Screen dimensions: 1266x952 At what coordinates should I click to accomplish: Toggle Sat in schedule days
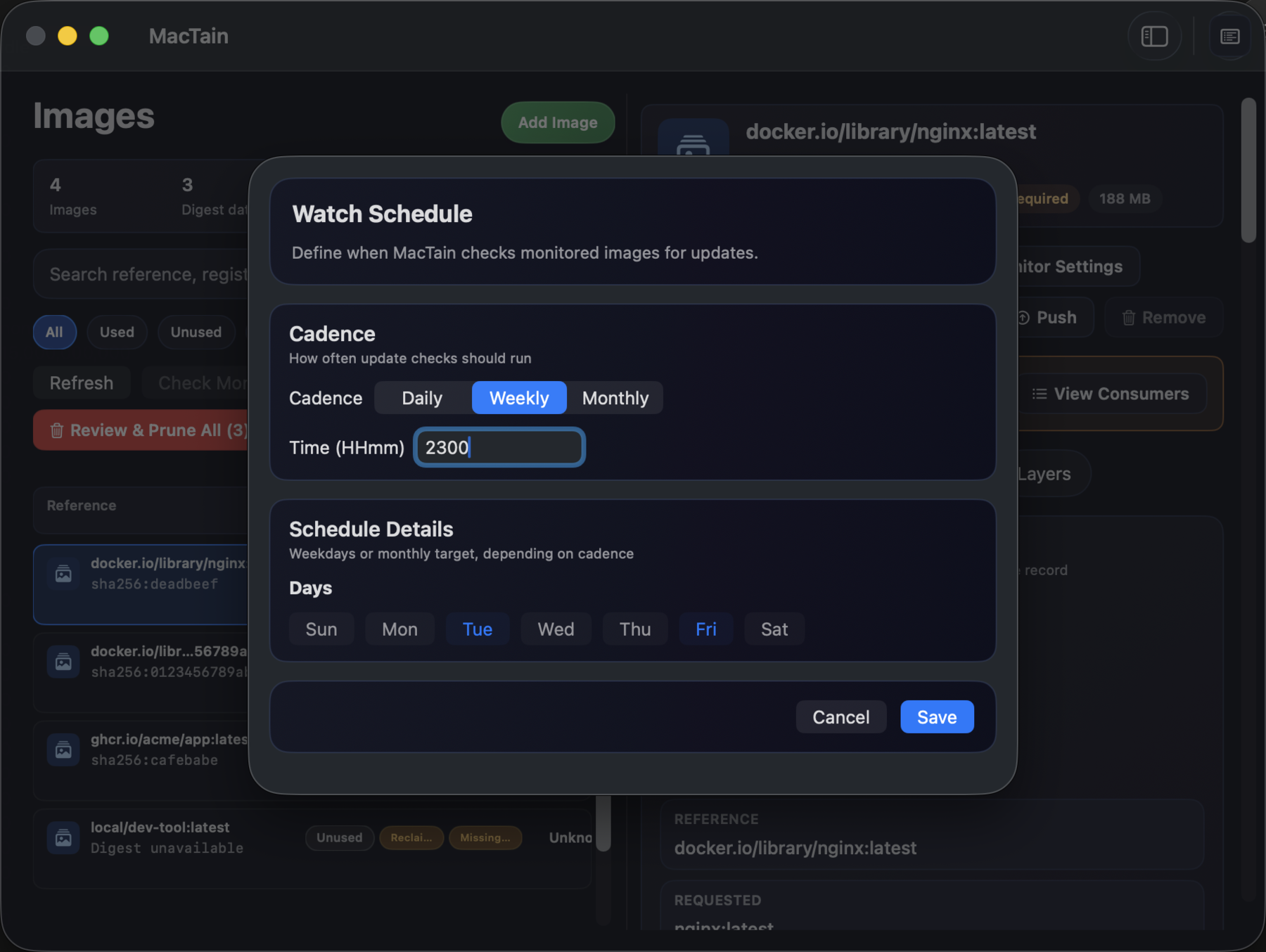(x=774, y=629)
